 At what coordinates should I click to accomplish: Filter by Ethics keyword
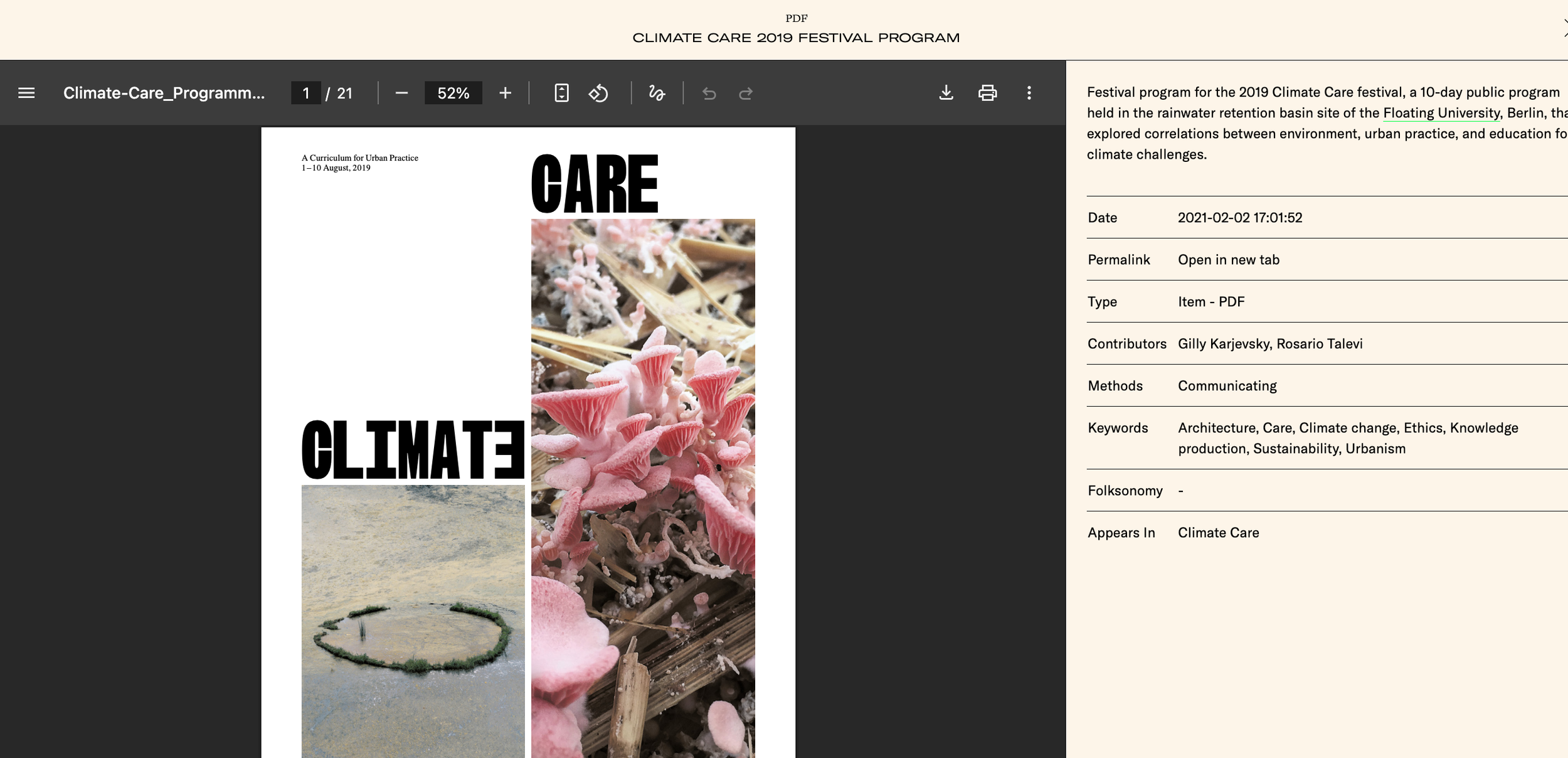coord(1424,428)
